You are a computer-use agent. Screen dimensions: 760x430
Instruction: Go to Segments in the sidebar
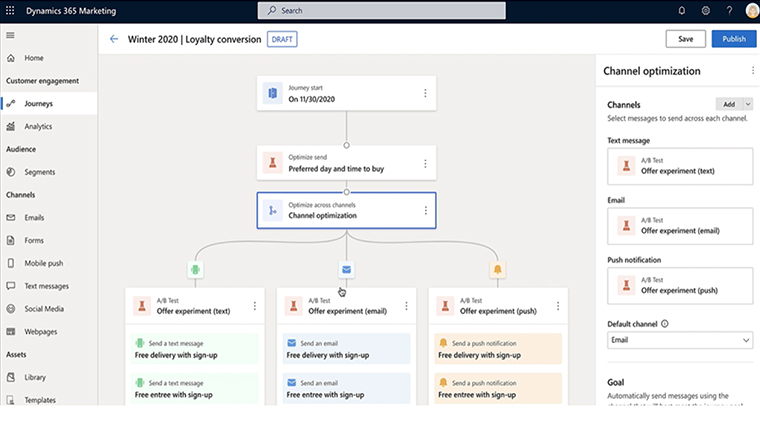[x=40, y=172]
